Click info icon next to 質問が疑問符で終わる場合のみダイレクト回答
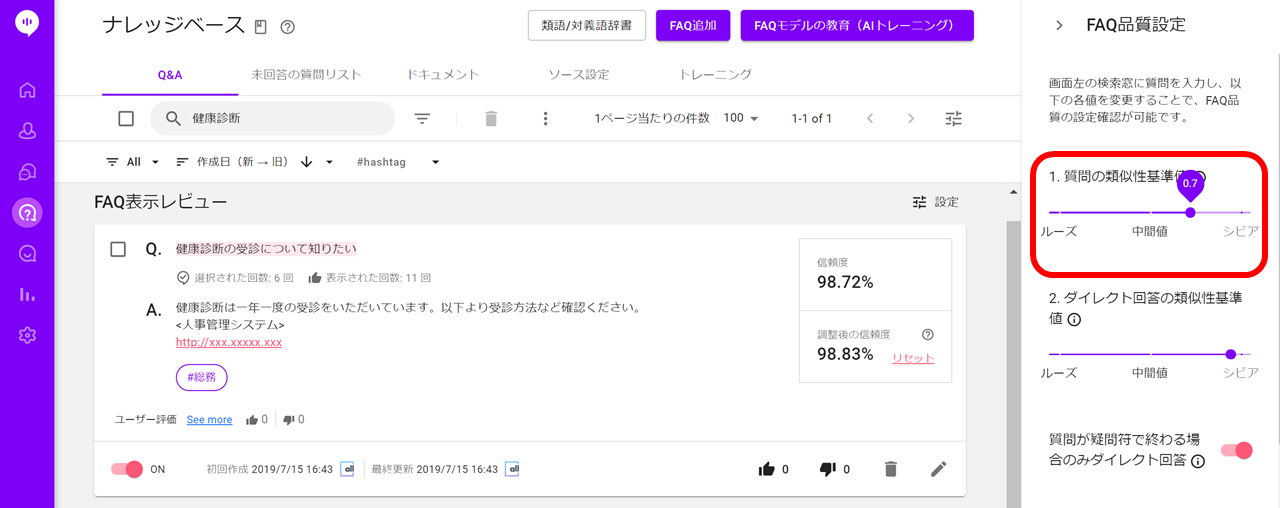The height and width of the screenshot is (508, 1280). [x=1197, y=461]
